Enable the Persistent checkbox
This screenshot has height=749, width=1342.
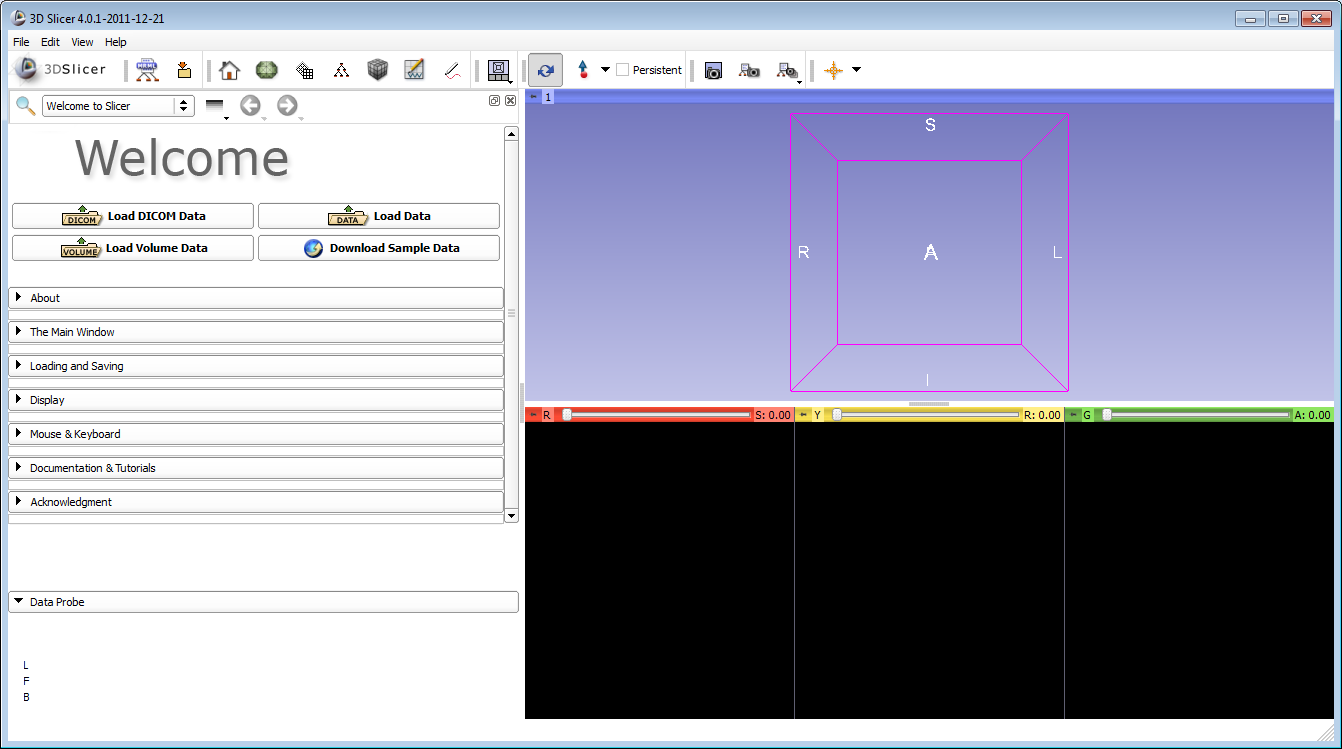pos(622,70)
